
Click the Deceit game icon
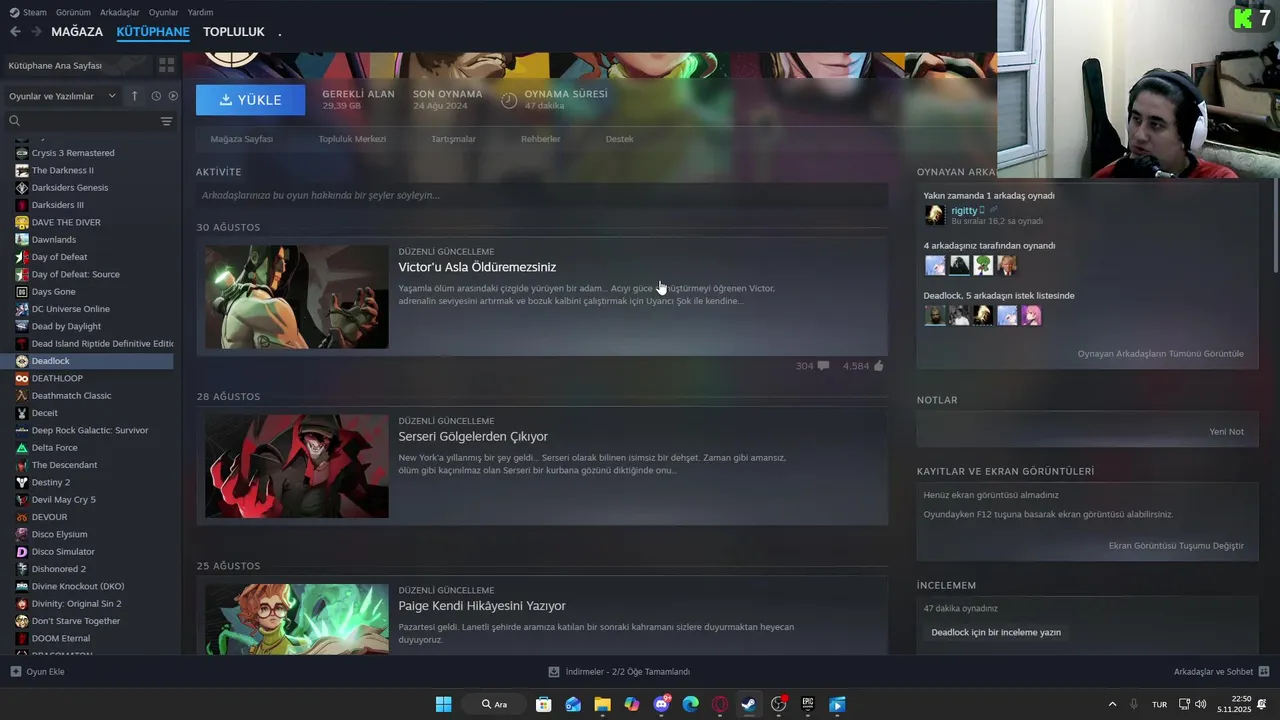click(x=22, y=413)
